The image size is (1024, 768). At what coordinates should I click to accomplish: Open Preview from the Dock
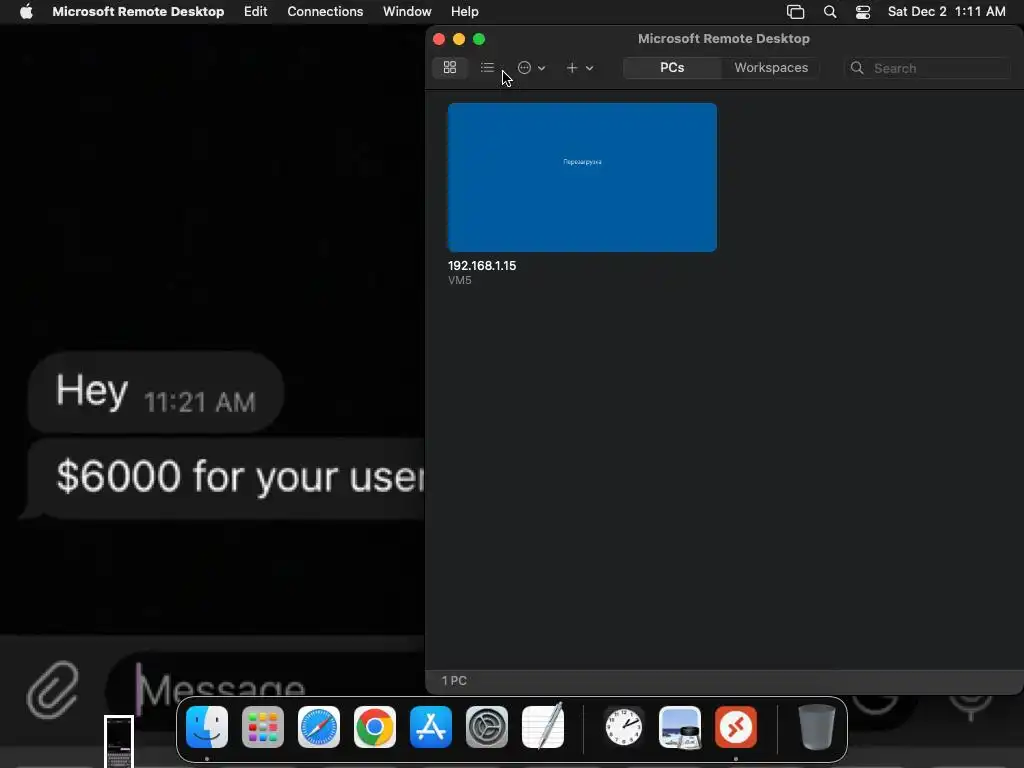(680, 727)
